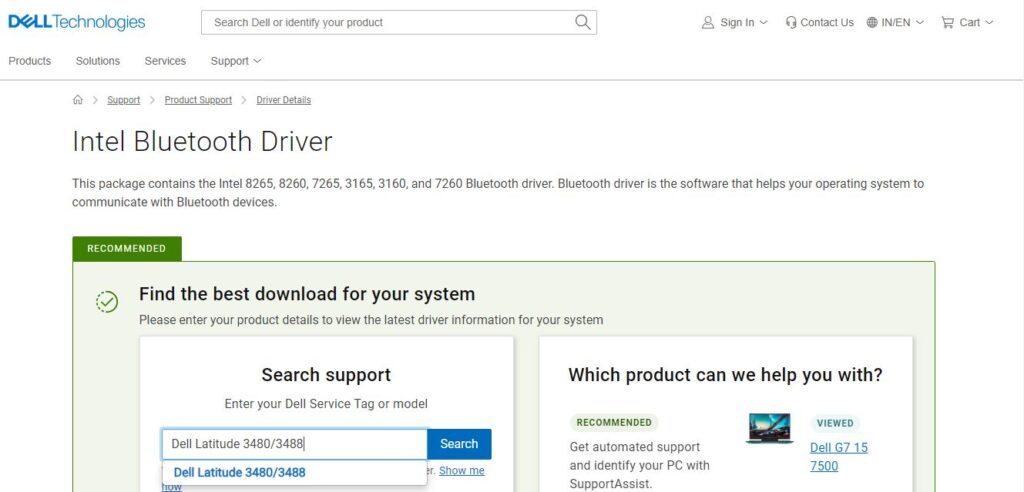
Task: Open the Solutions menu
Action: coord(98,61)
